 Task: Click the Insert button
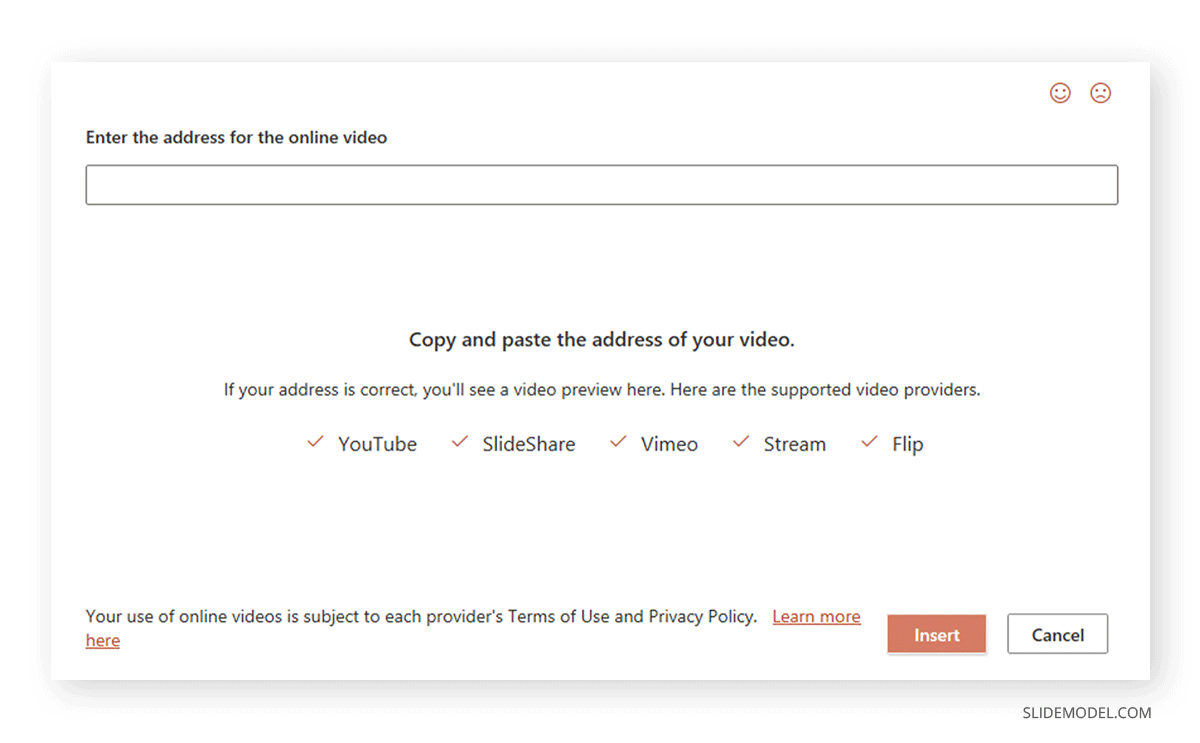[936, 634]
